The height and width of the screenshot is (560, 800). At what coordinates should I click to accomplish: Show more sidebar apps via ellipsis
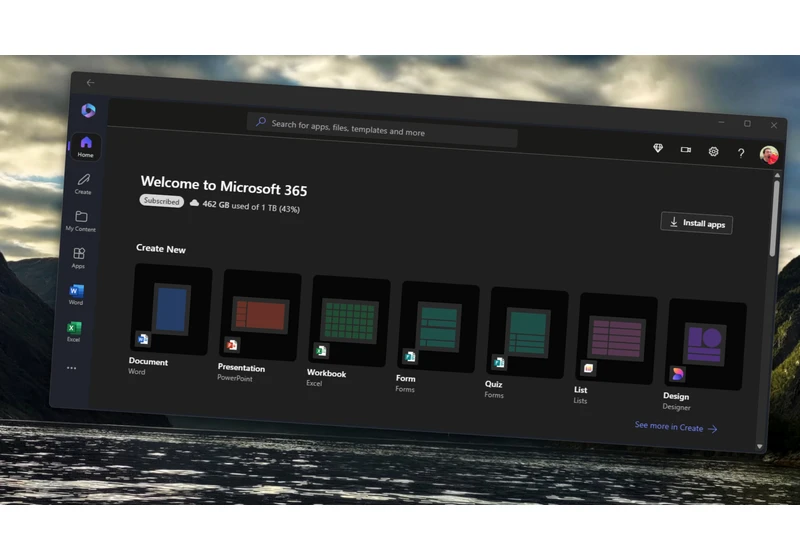tap(71, 368)
